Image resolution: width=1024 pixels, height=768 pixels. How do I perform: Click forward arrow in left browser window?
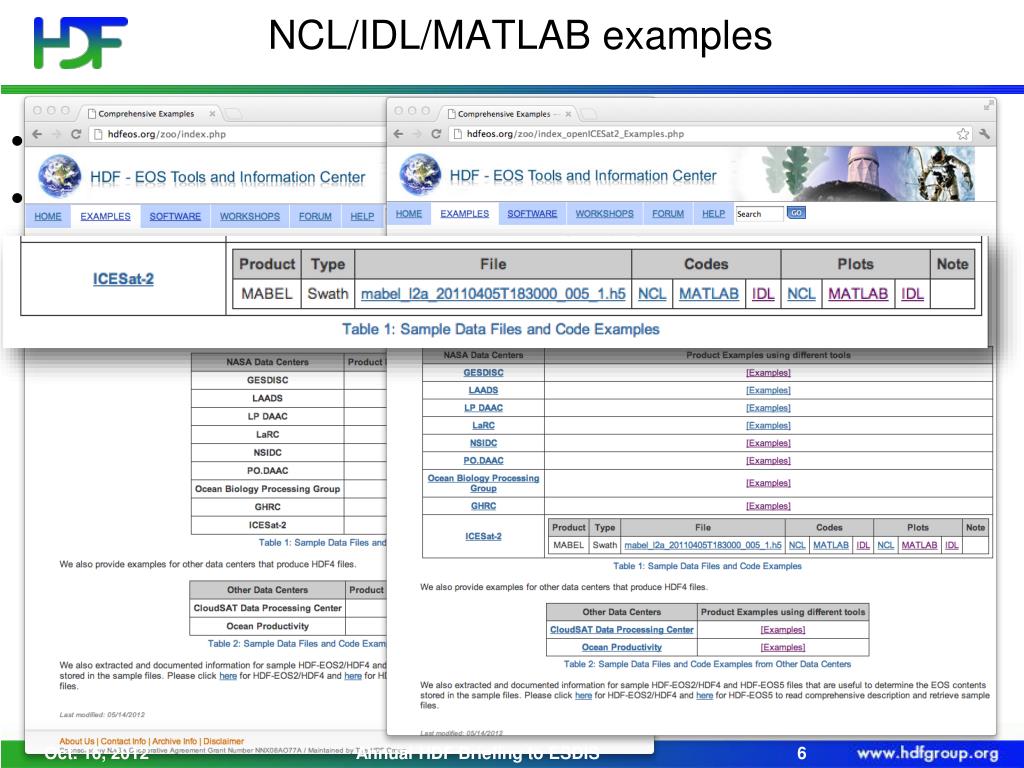tap(57, 134)
